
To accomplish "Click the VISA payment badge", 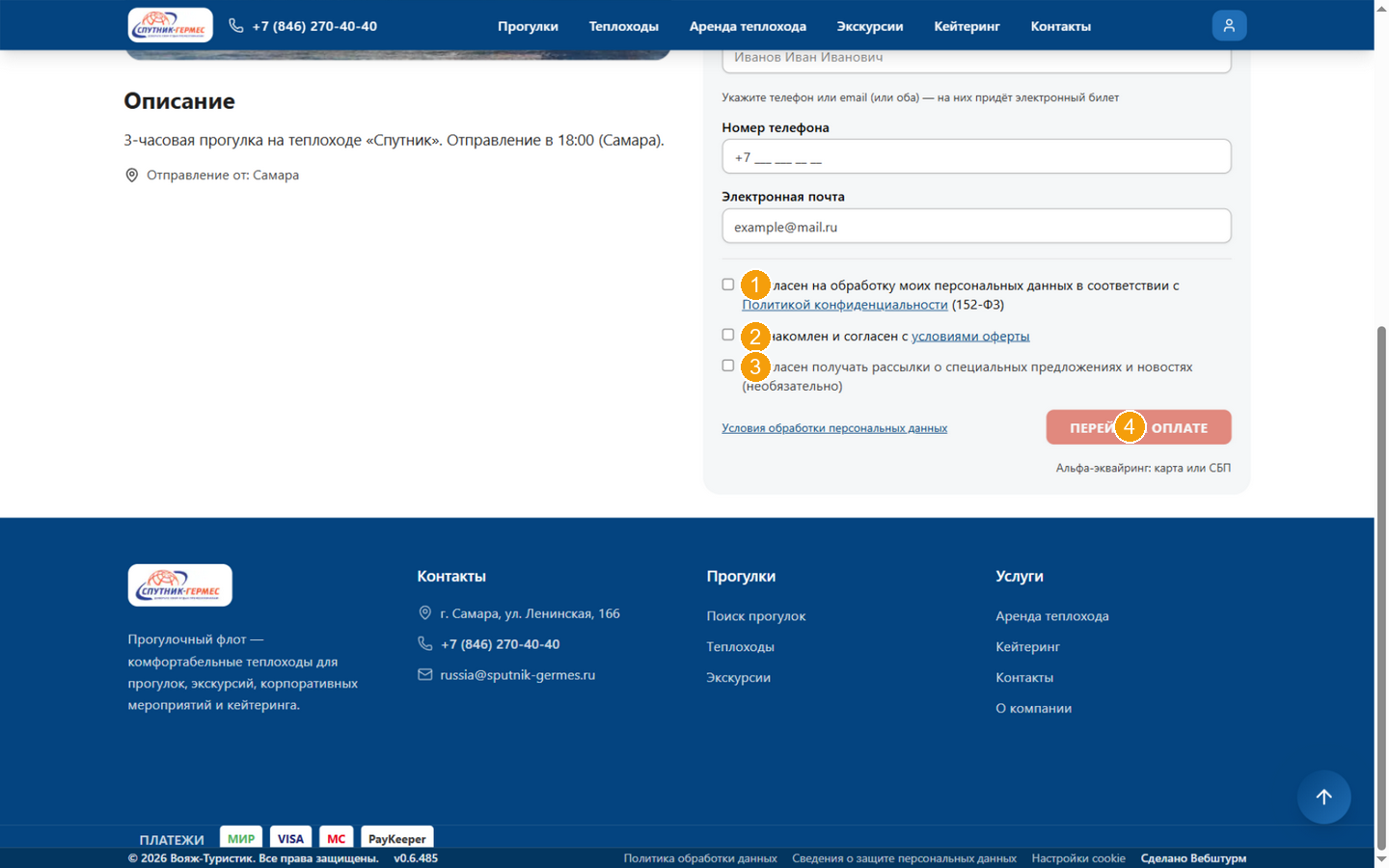I will click(x=290, y=837).
